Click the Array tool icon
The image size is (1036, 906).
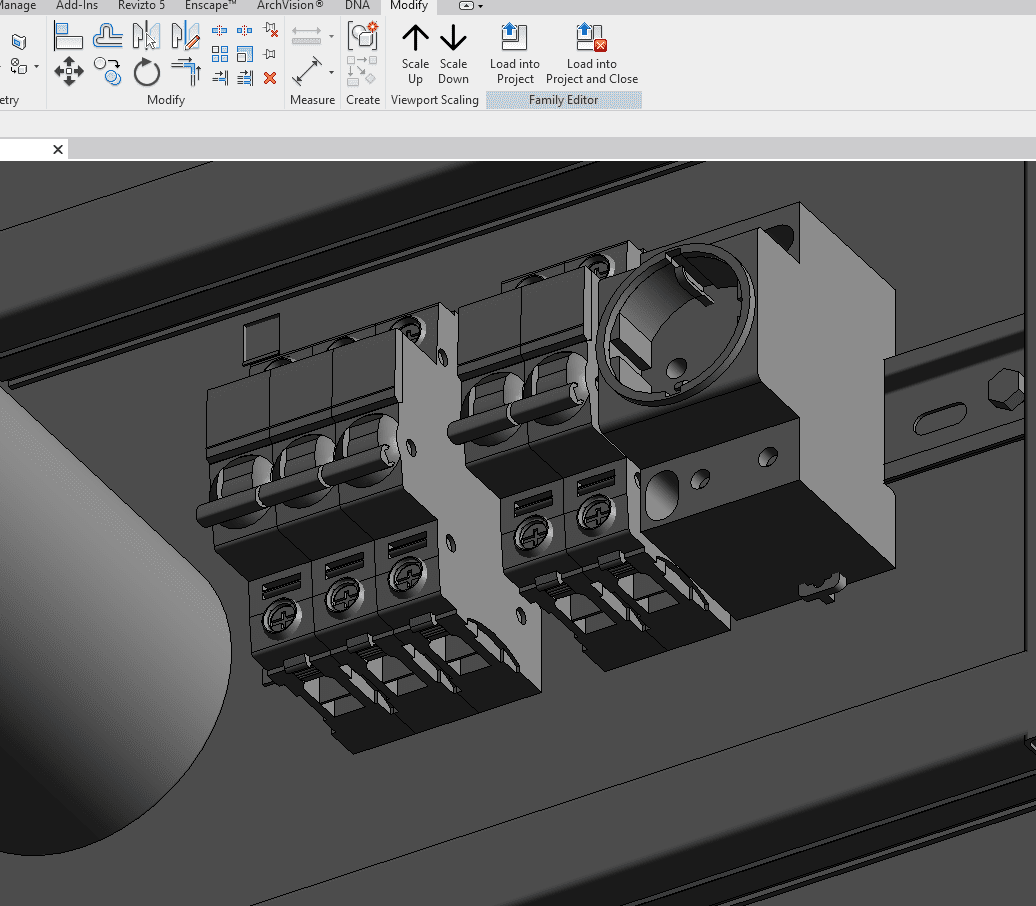(220, 54)
